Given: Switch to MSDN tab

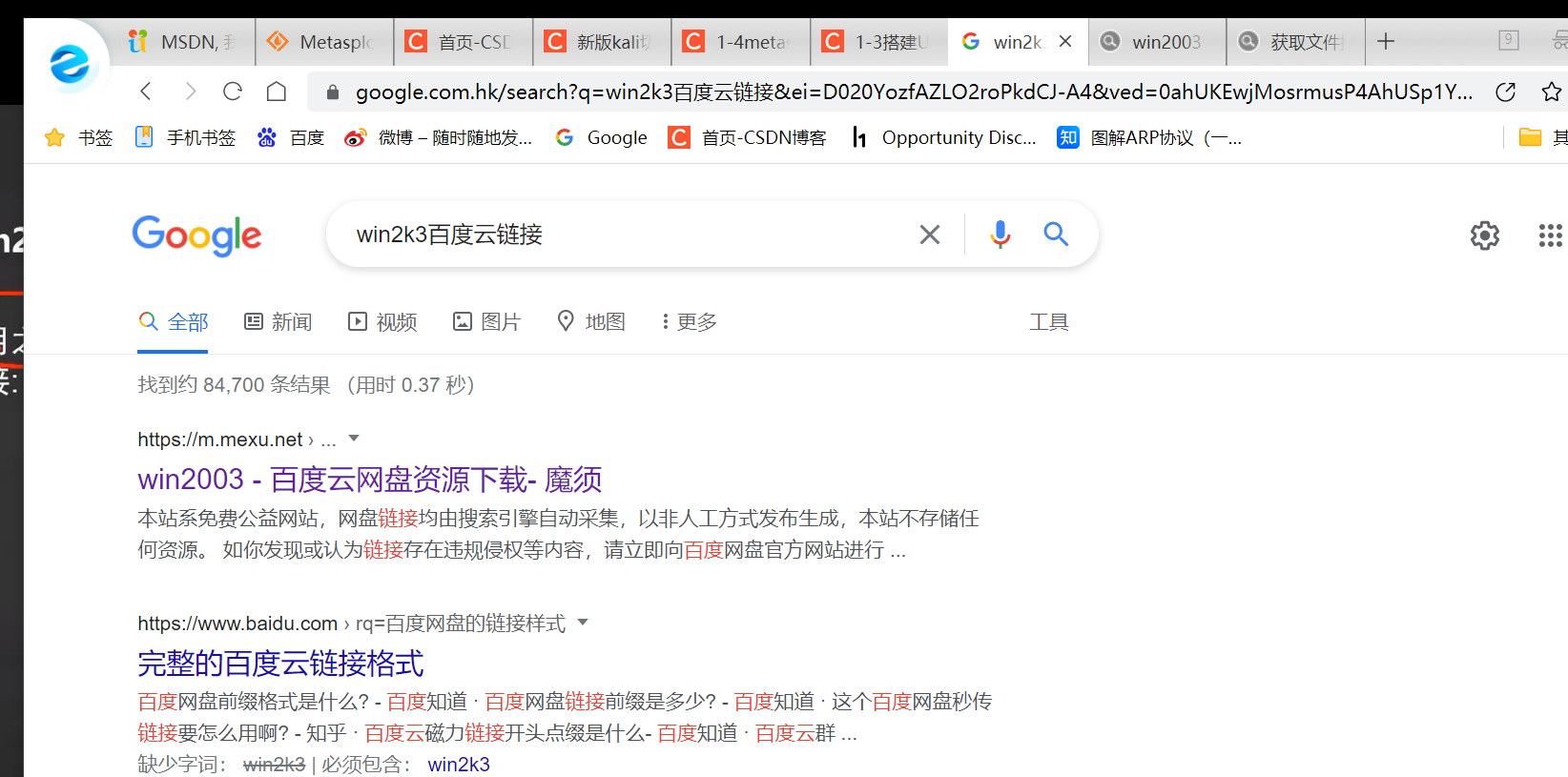Looking at the screenshot, I should click(186, 42).
